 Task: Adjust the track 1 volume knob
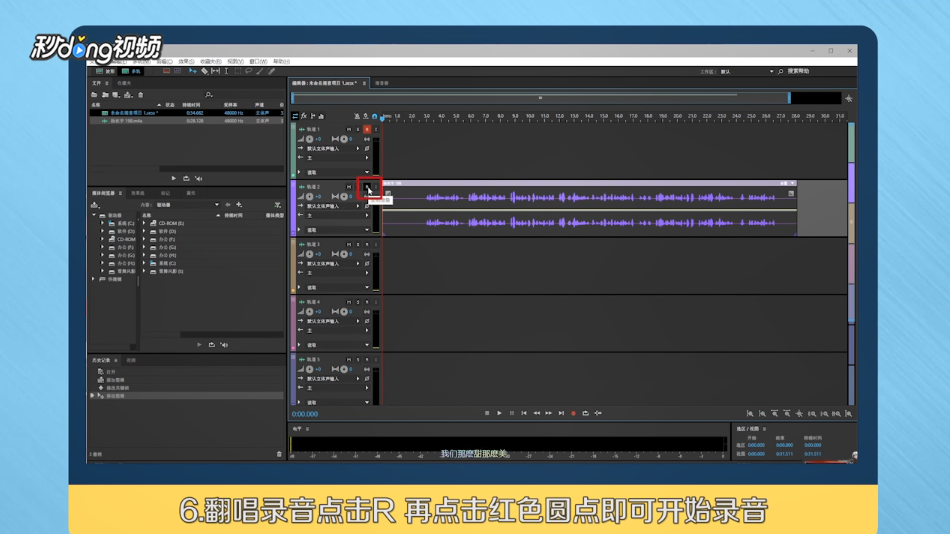[310, 139]
